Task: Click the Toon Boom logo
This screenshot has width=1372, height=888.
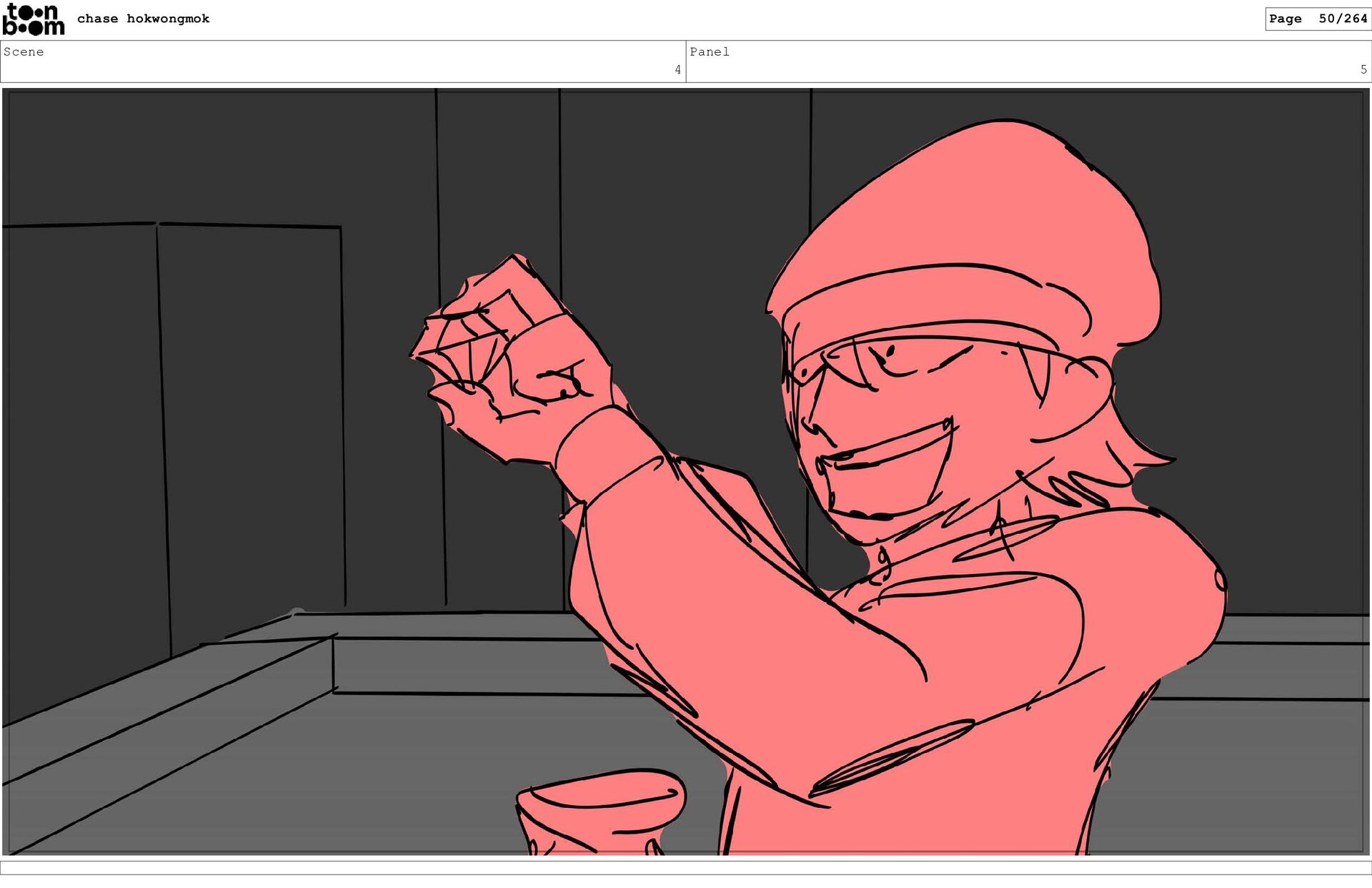Action: pos(34,19)
